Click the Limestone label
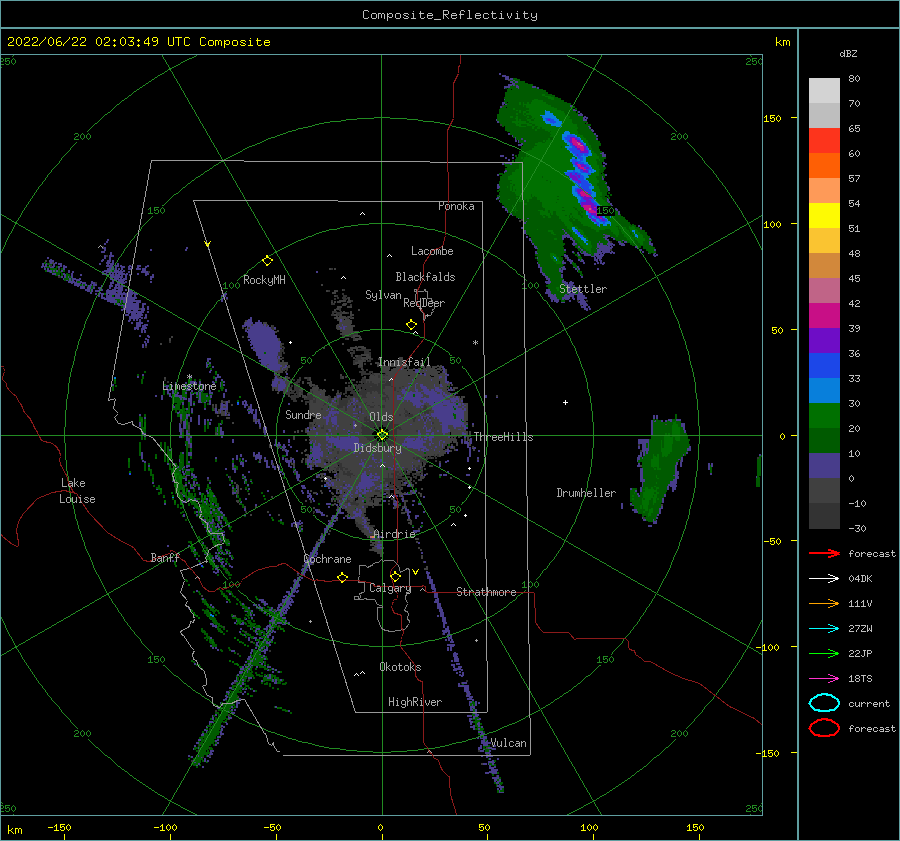 (x=189, y=386)
